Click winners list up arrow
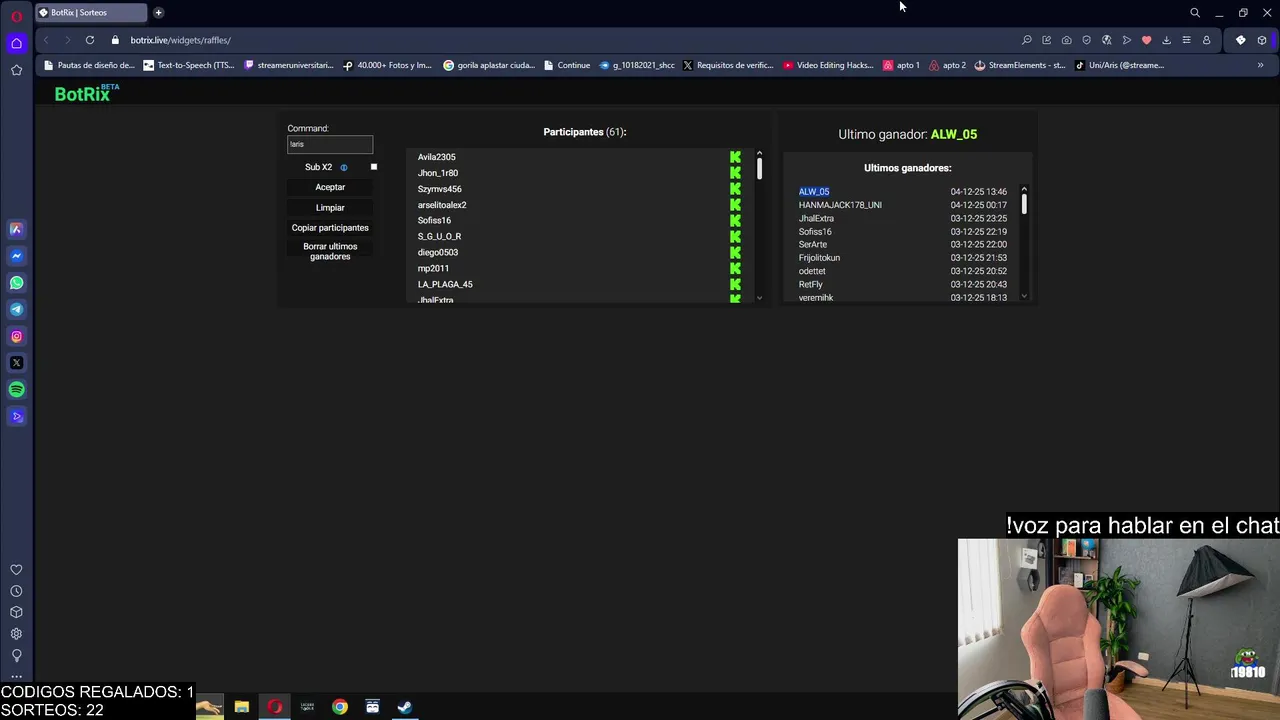1280x720 pixels. click(x=1024, y=189)
